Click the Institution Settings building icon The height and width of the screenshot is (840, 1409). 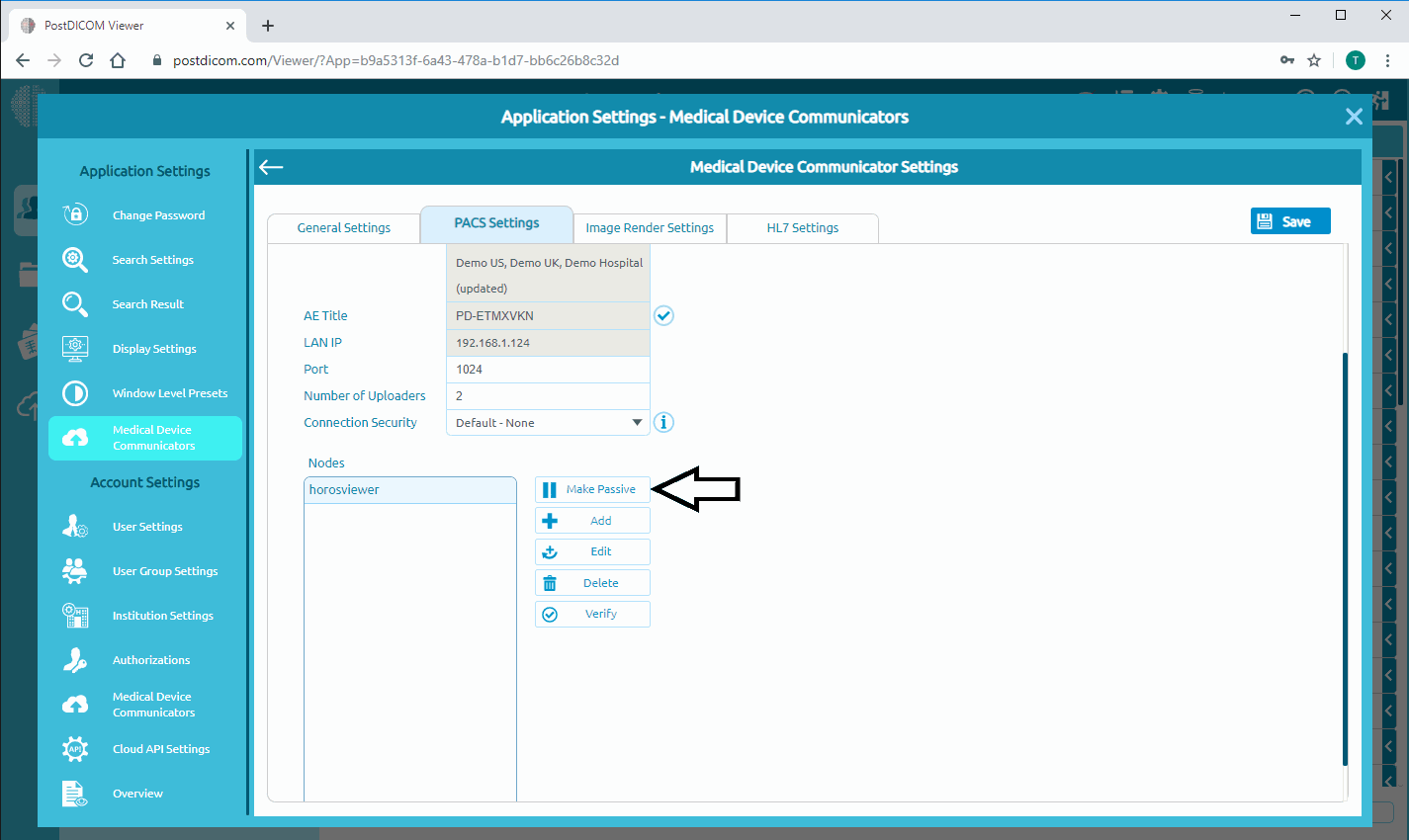(x=75, y=615)
